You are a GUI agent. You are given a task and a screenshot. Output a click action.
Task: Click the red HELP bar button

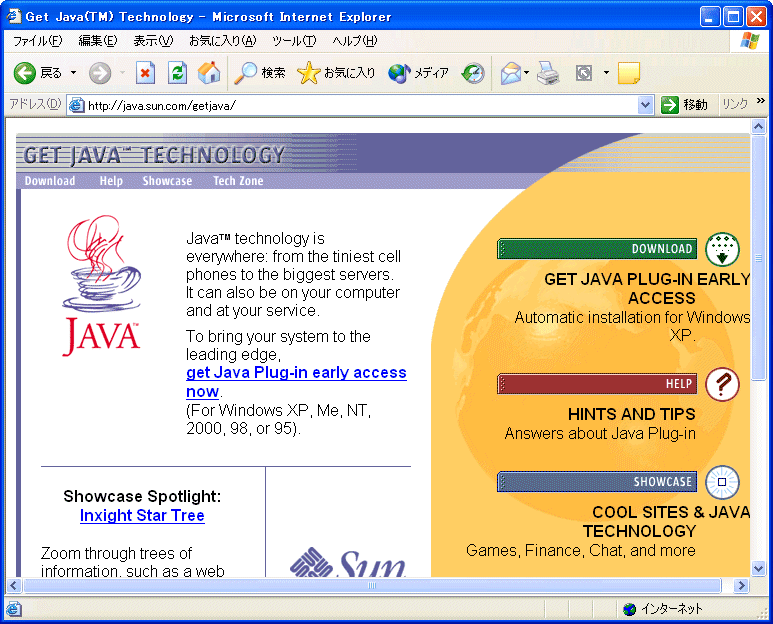tap(597, 383)
